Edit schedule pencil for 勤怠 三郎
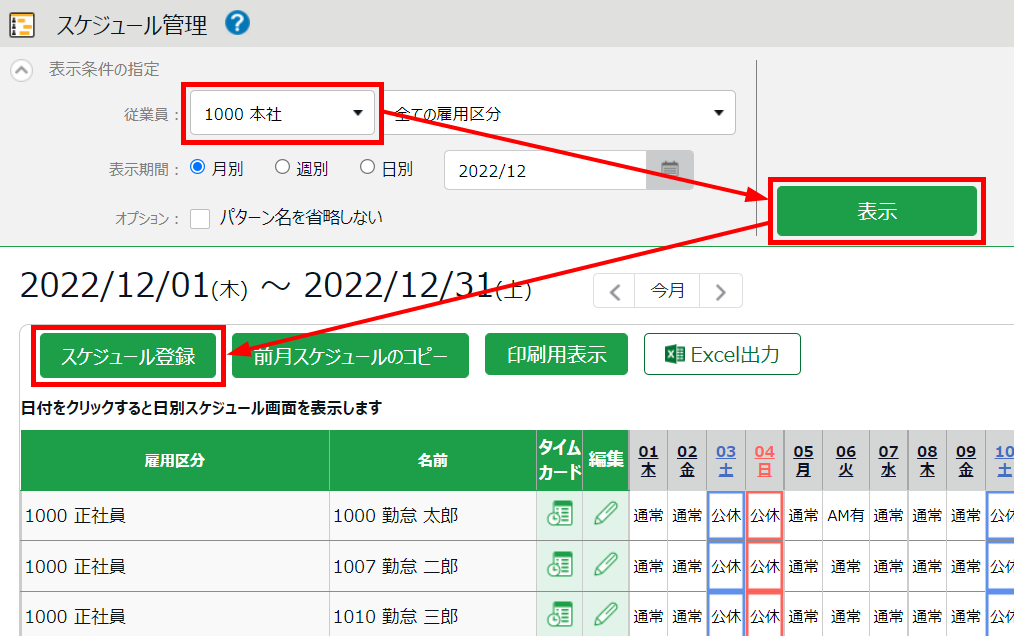 click(605, 613)
